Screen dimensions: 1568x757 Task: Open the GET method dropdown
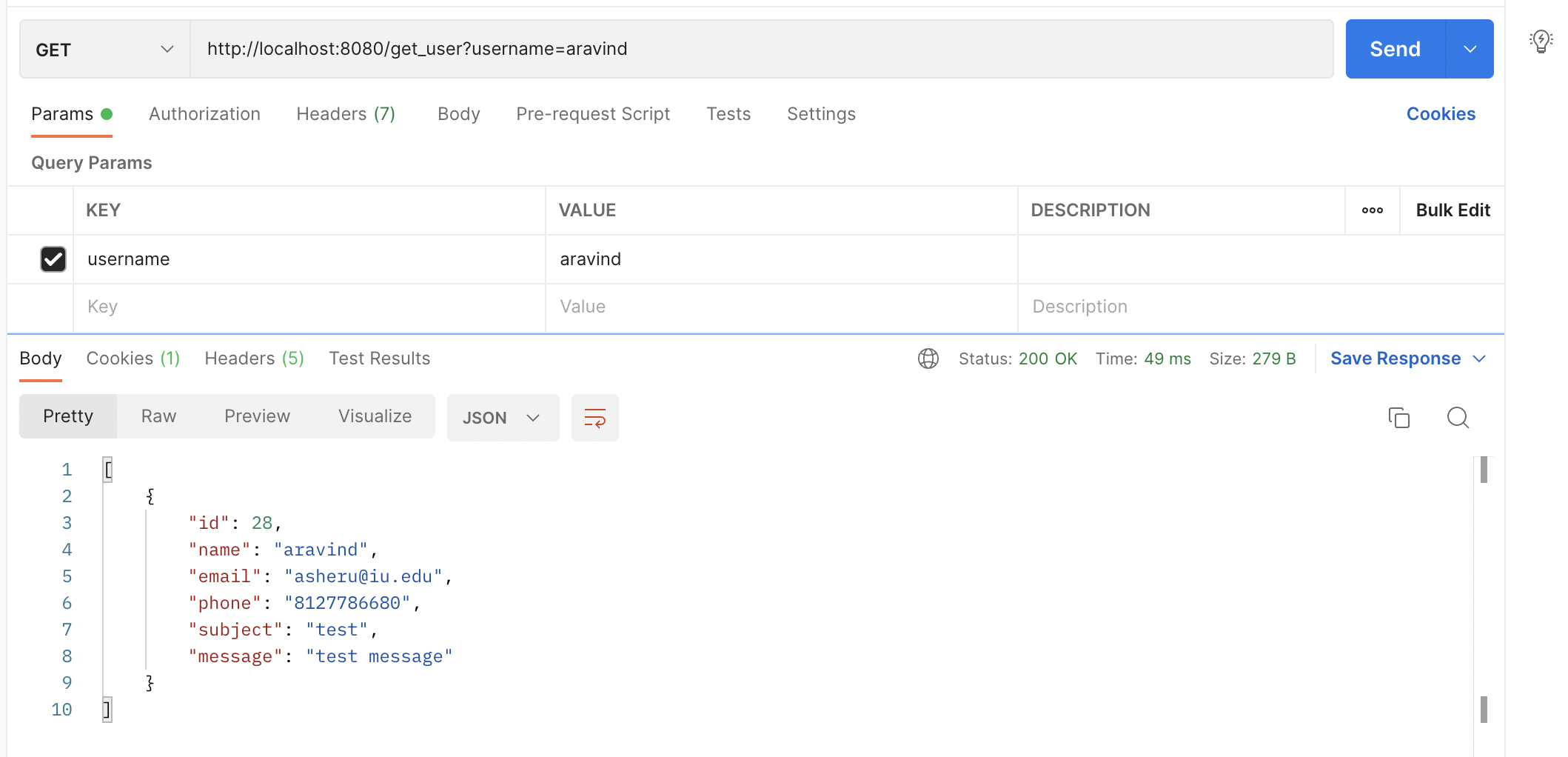(x=167, y=48)
